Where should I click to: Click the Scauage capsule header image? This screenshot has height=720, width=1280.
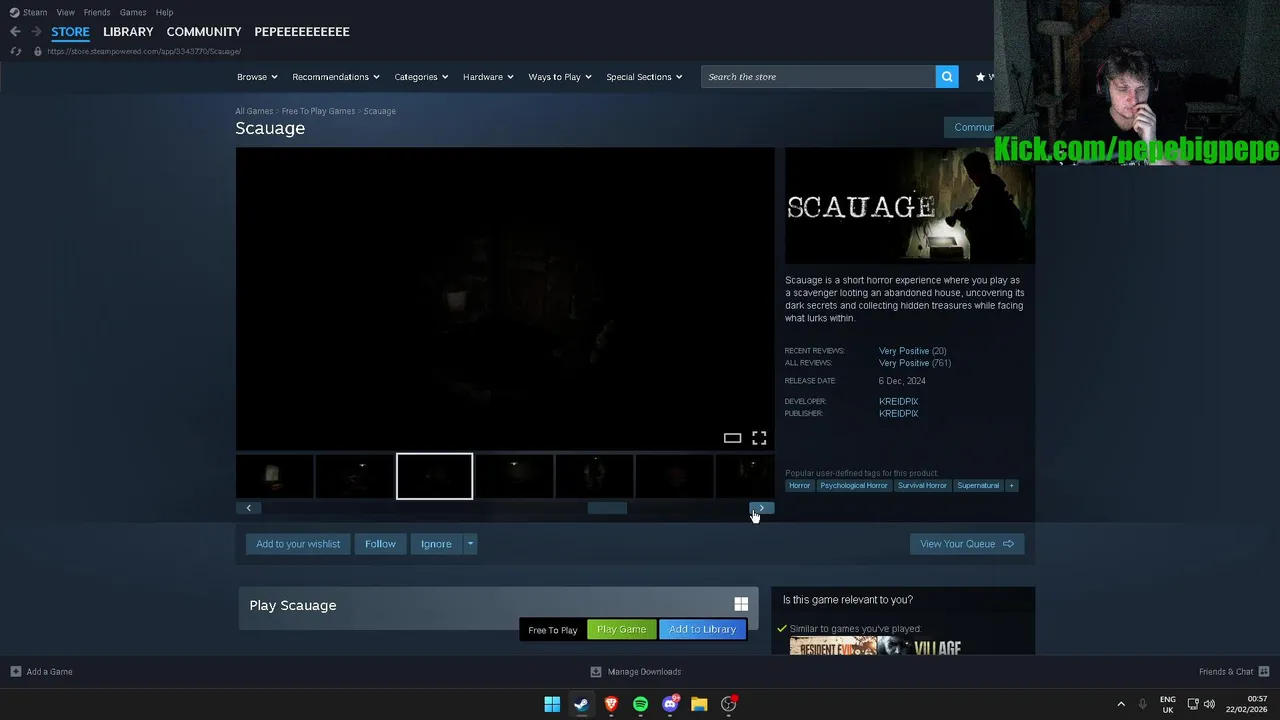pyautogui.click(x=910, y=206)
